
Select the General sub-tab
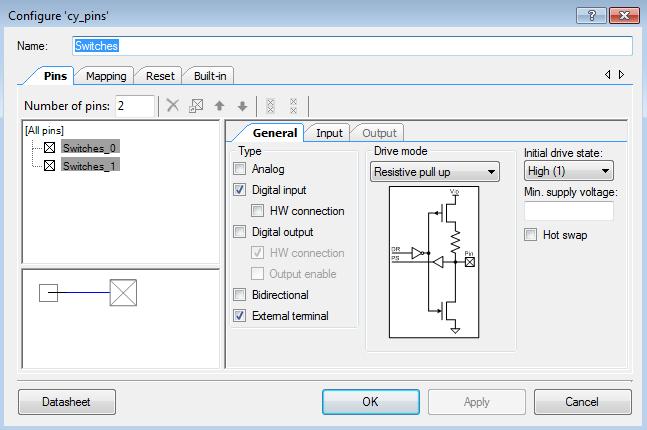pyautogui.click(x=274, y=133)
